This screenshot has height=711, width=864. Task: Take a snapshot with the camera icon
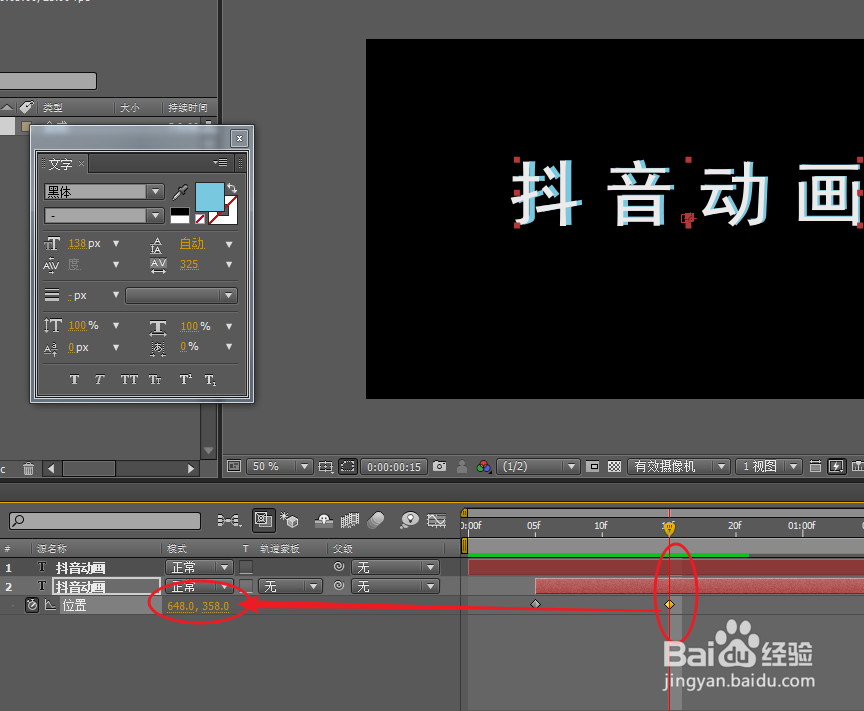(440, 466)
